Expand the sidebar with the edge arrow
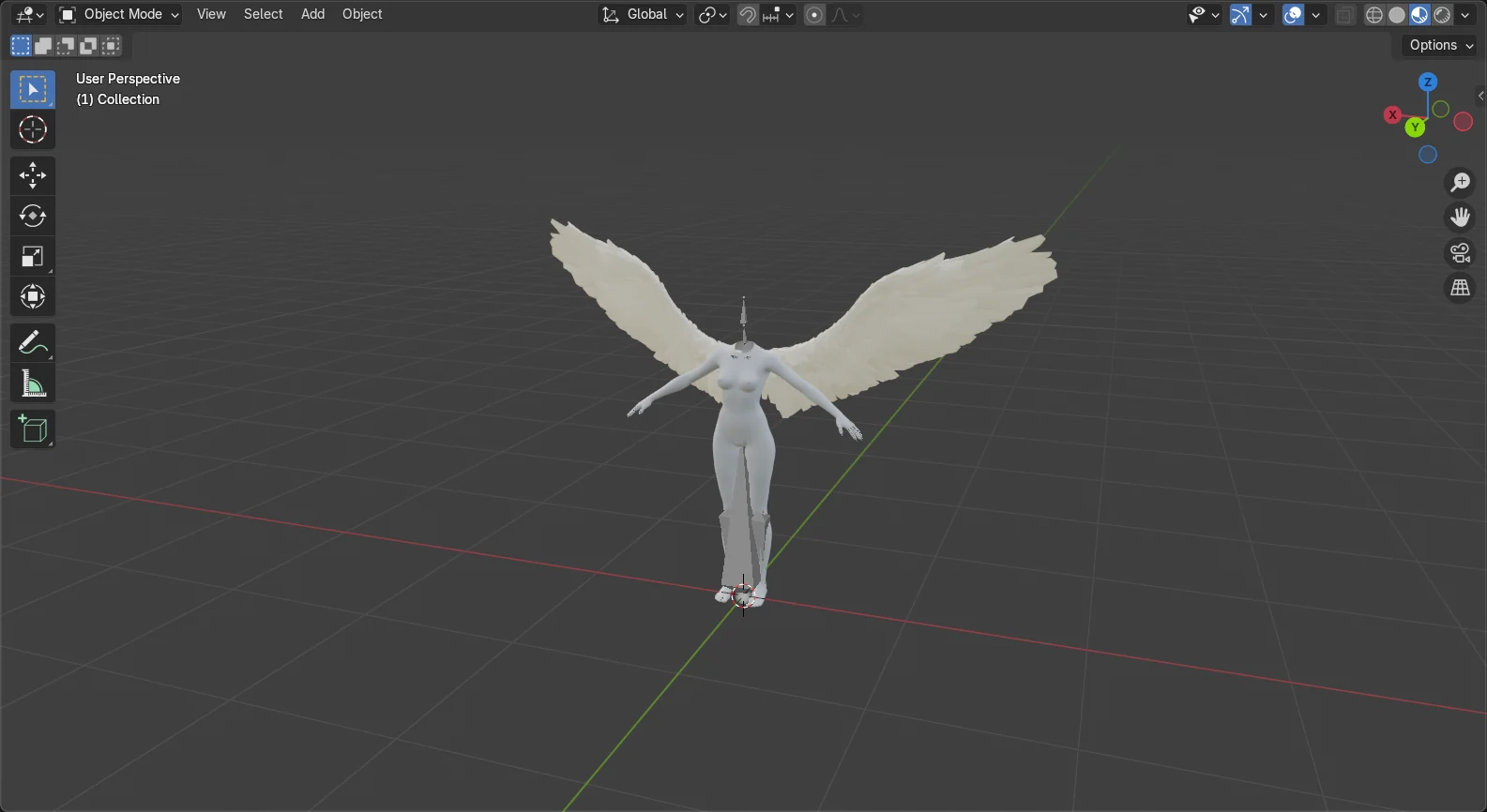This screenshot has height=812, width=1487. 1480,96
